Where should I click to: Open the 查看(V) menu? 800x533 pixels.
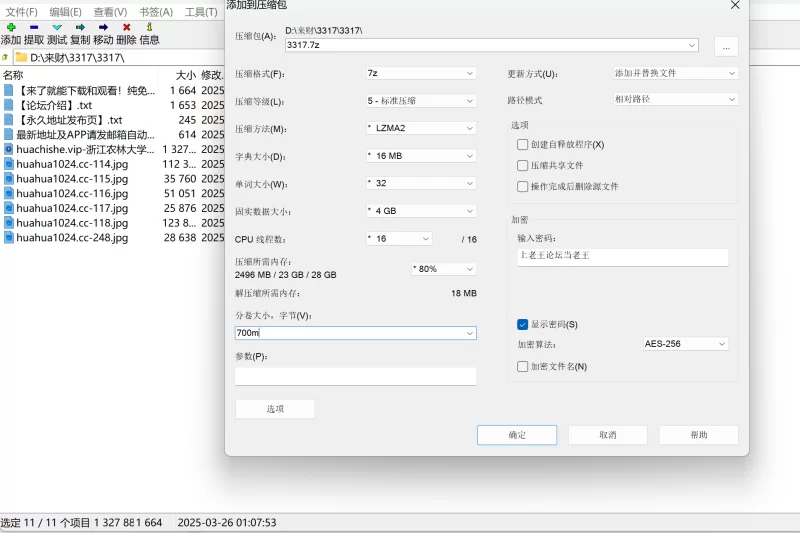point(110,12)
